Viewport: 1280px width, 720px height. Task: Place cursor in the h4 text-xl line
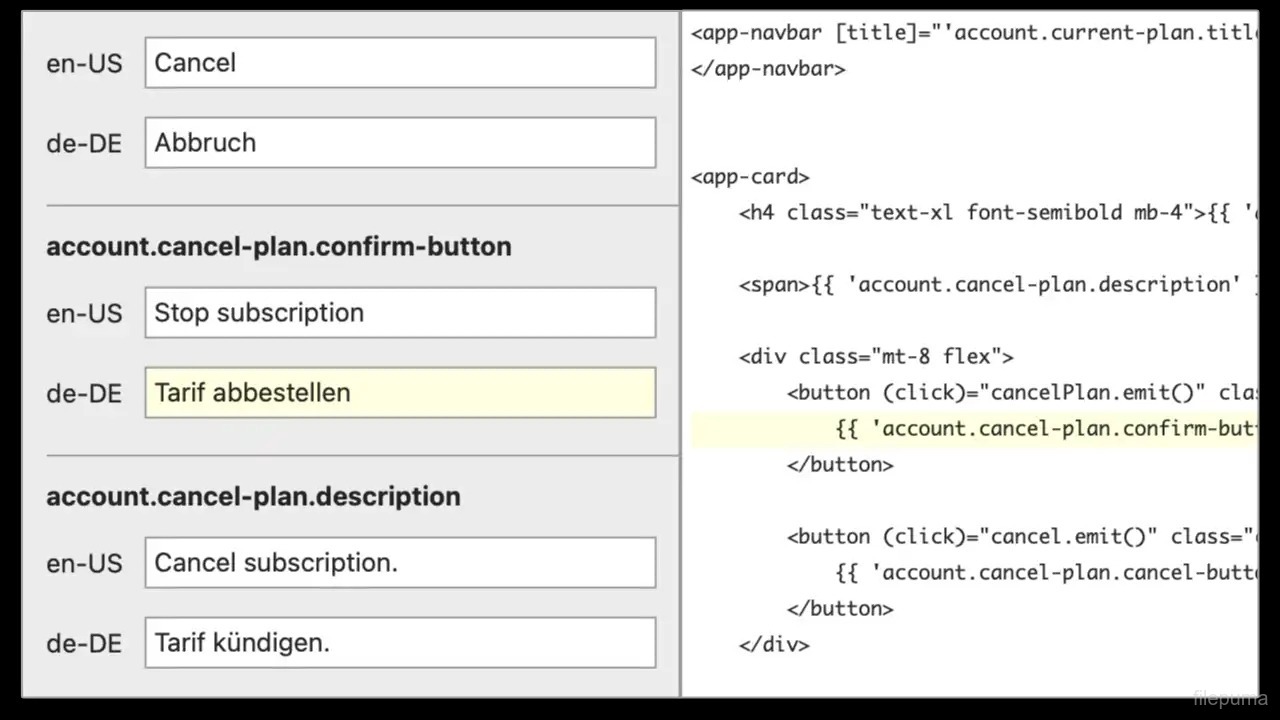tap(990, 213)
